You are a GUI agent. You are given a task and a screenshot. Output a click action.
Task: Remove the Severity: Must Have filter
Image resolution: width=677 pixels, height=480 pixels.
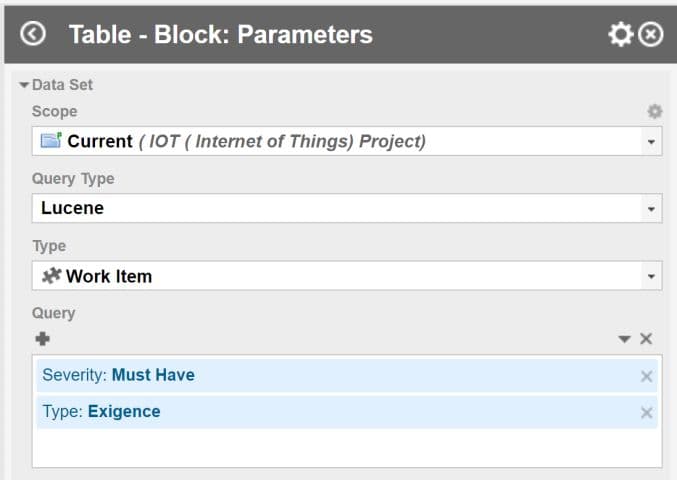point(646,376)
